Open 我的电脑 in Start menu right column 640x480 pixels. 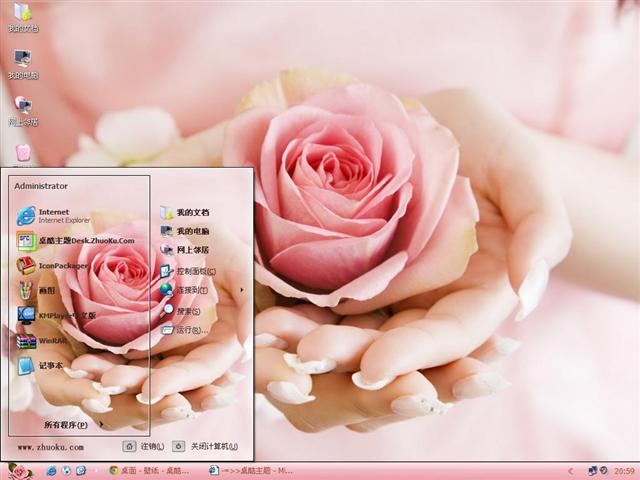tap(184, 231)
